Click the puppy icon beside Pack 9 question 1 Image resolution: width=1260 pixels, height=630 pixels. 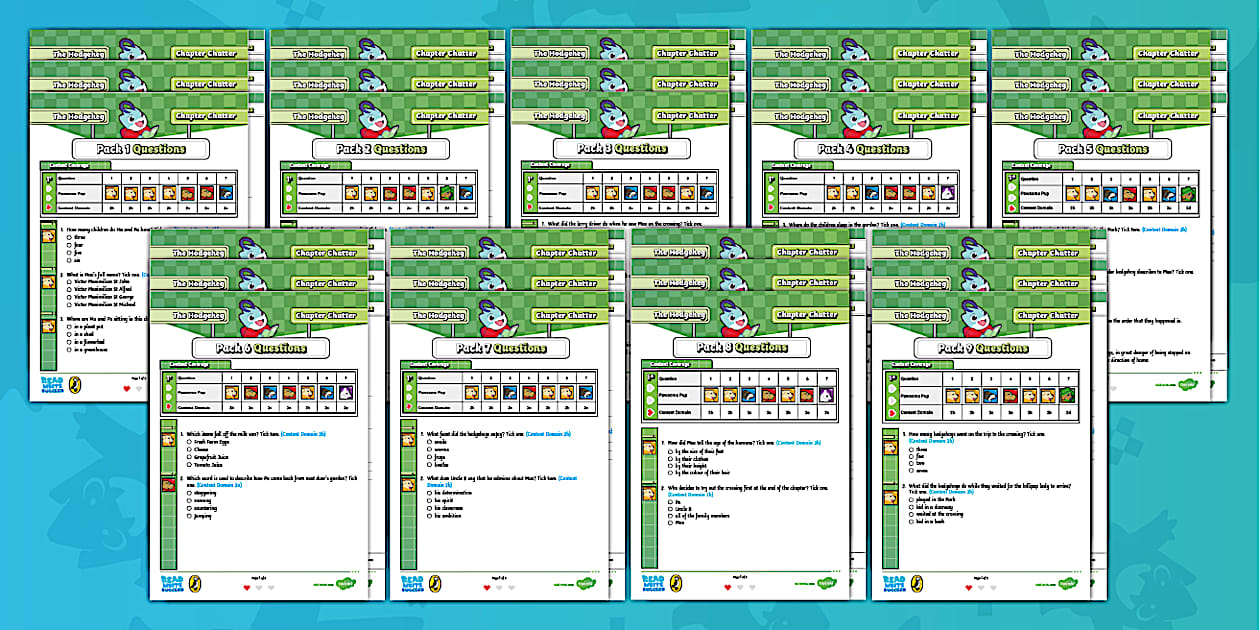889,449
